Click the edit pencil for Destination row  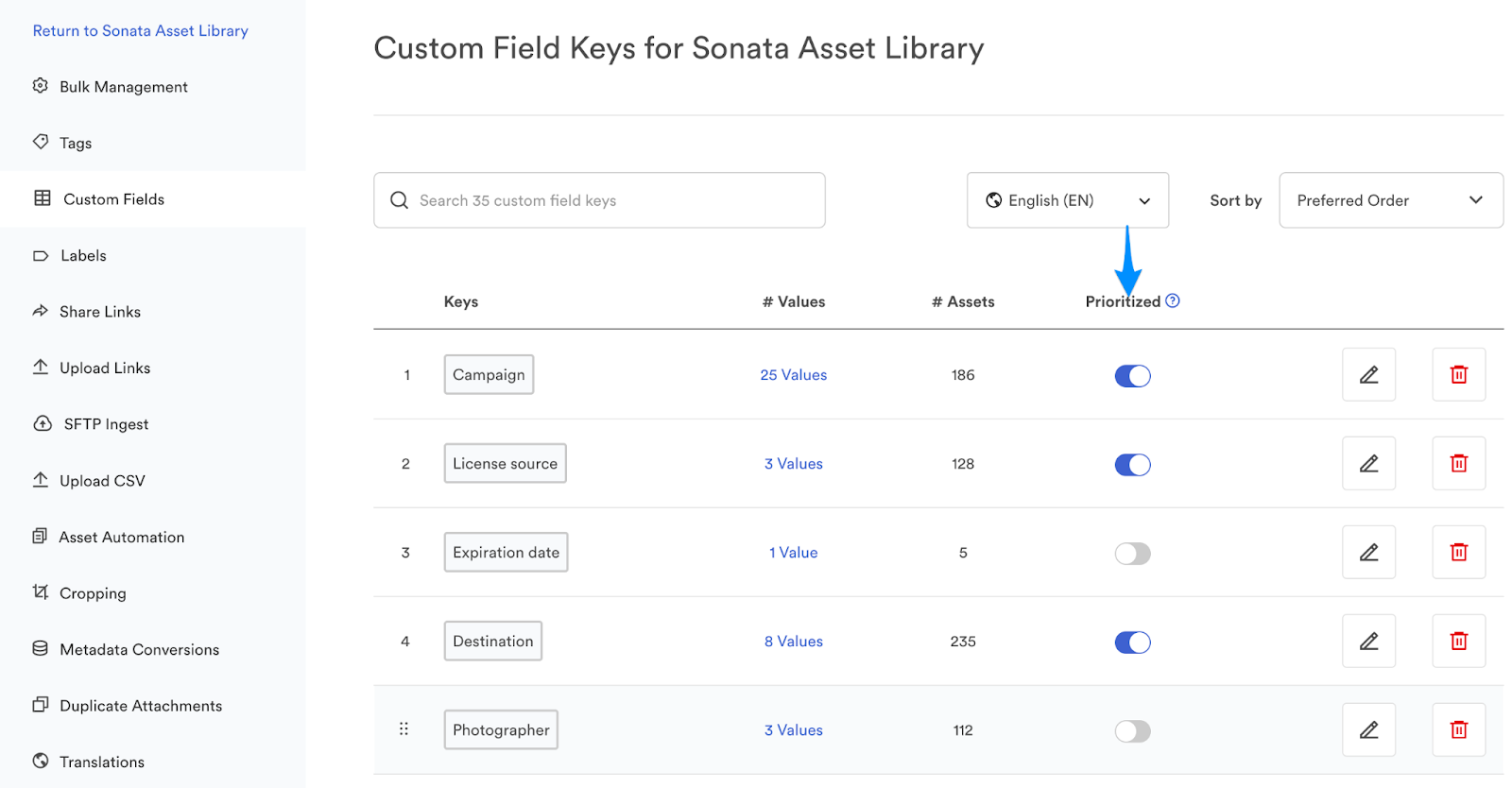(1368, 642)
